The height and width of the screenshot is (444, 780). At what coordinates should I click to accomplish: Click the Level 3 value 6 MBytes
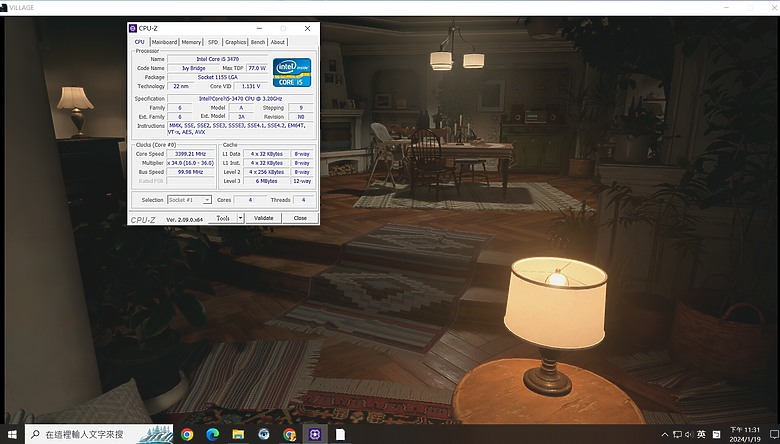point(267,181)
